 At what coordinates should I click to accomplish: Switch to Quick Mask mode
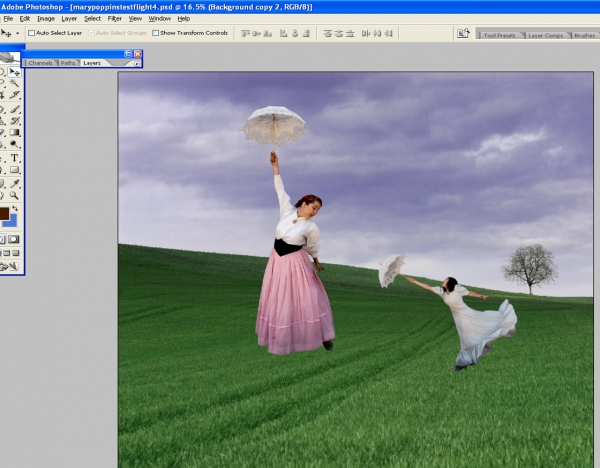click(14, 240)
